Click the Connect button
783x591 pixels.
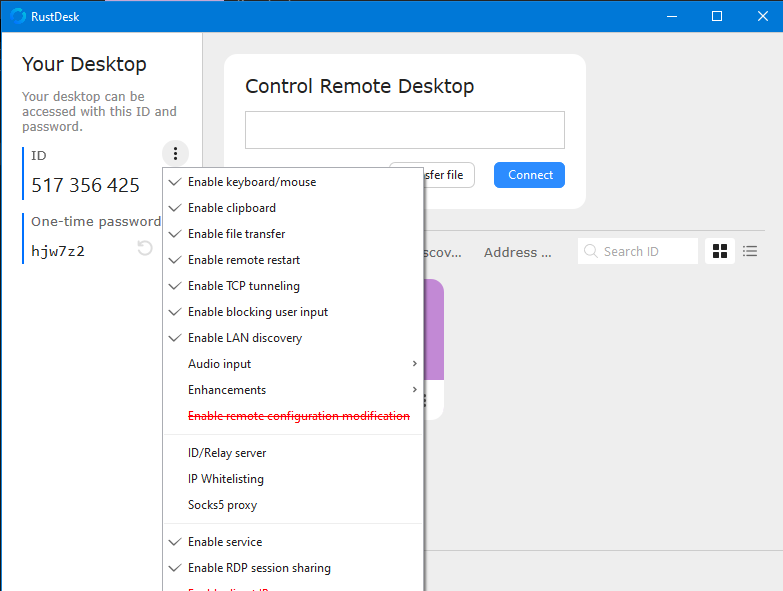pos(529,175)
